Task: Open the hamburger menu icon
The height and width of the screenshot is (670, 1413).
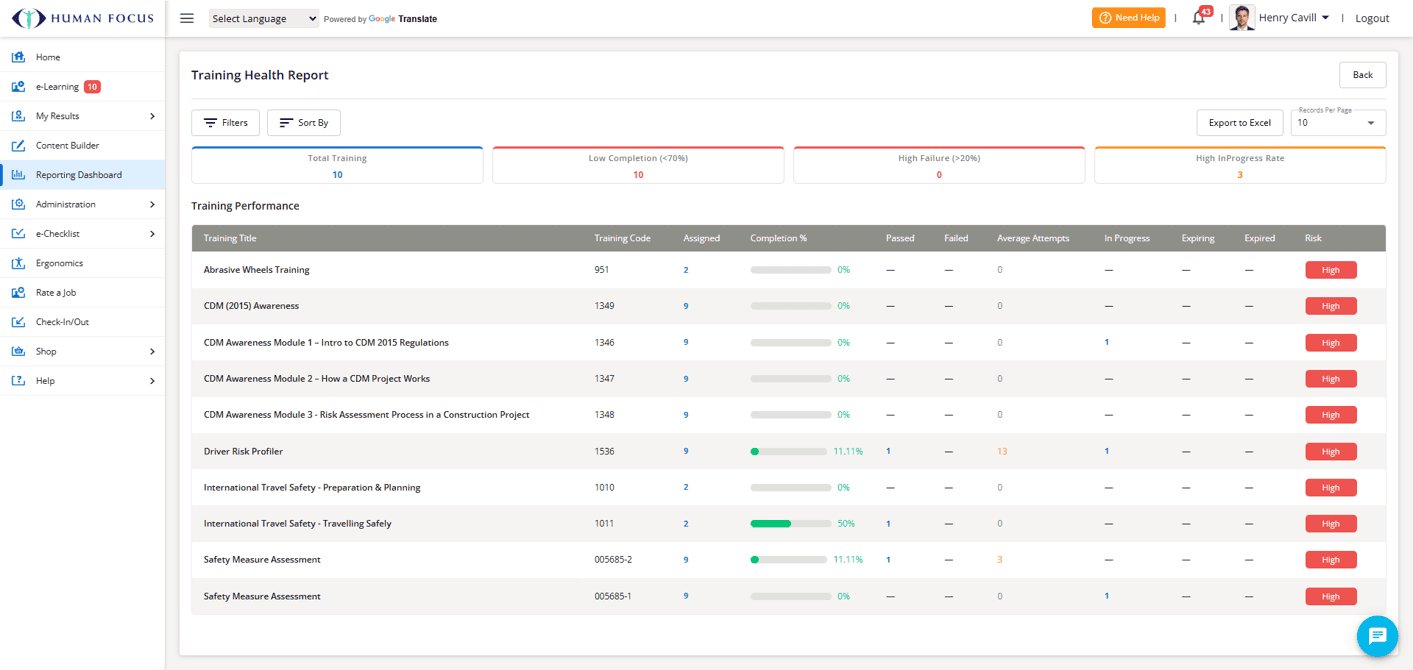Action: 187,18
